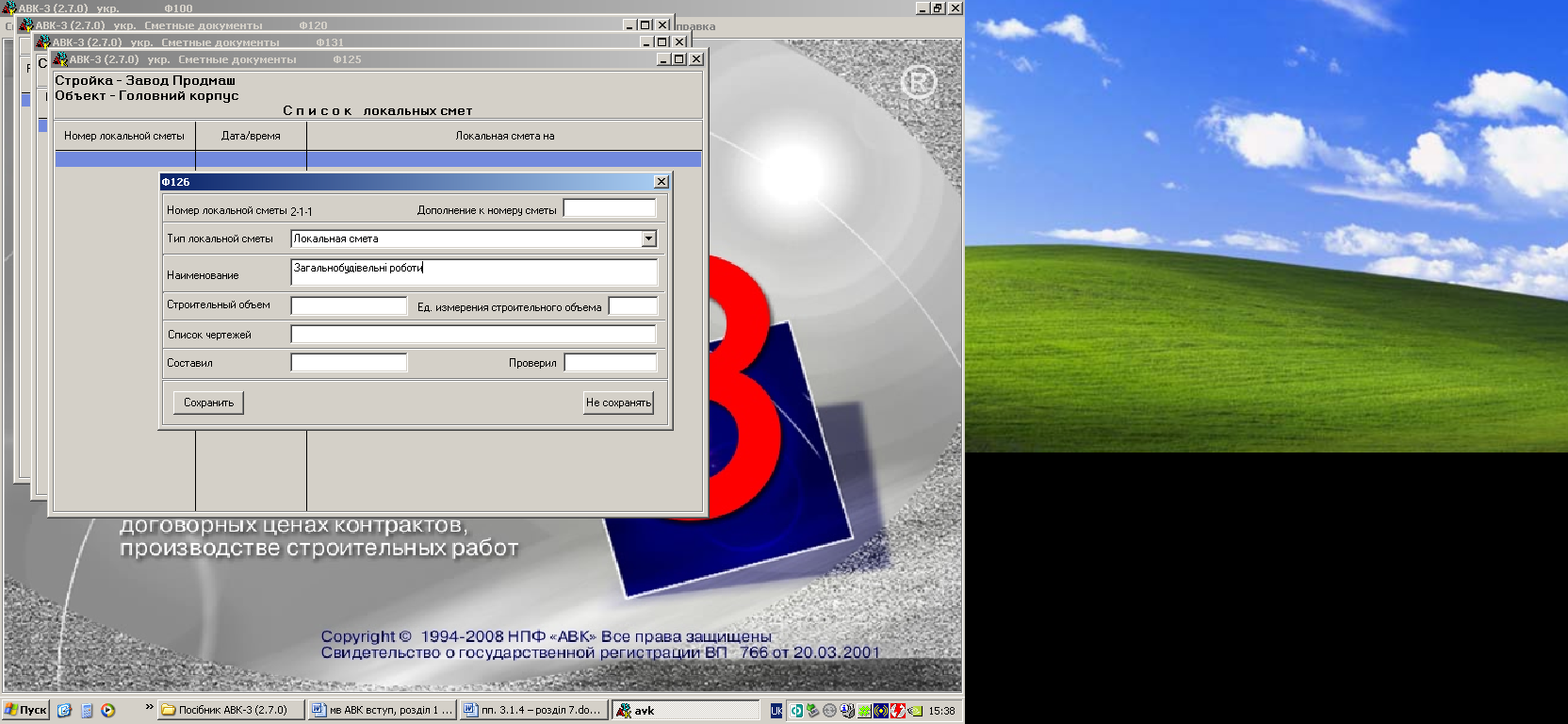Click the Ф125 window title icon
This screenshot has width=1568, height=724.
coord(60,58)
